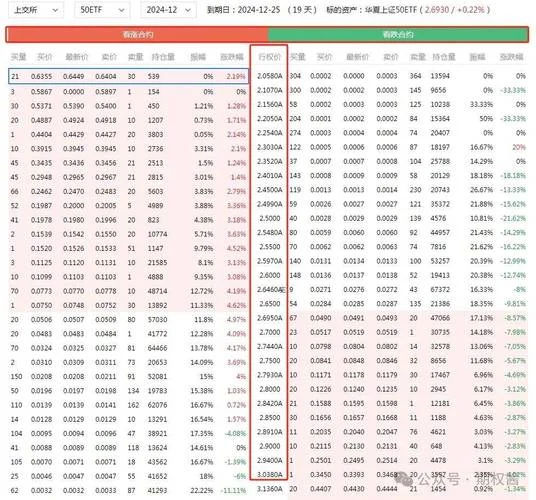Expand the 50ETF underlying dropdown
The height and width of the screenshot is (500, 536).
[x=102, y=10]
